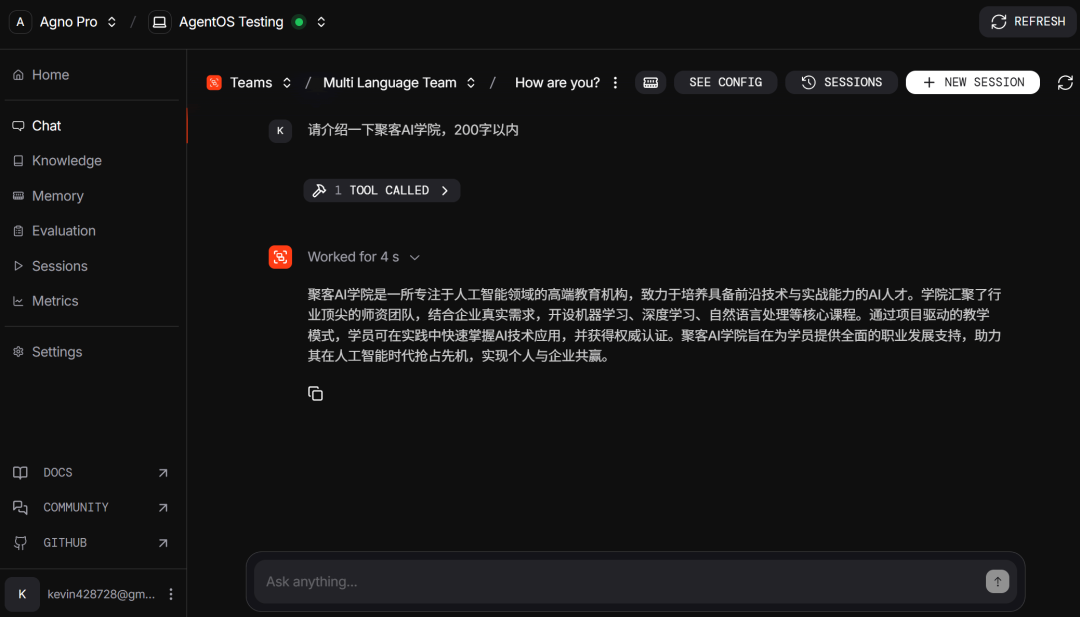Click the green status indicator next to AgentOS Testing
The width and height of the screenshot is (1080, 617).
pyautogui.click(x=298, y=21)
